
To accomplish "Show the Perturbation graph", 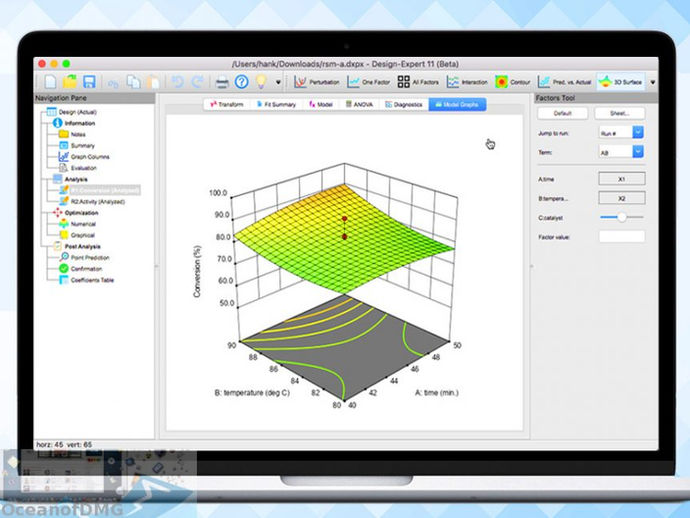I will [x=317, y=82].
